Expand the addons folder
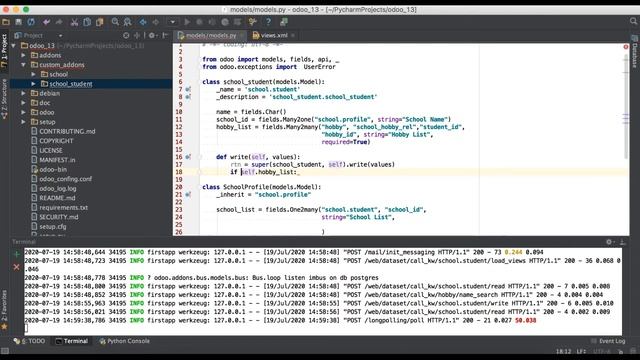 click(24, 55)
